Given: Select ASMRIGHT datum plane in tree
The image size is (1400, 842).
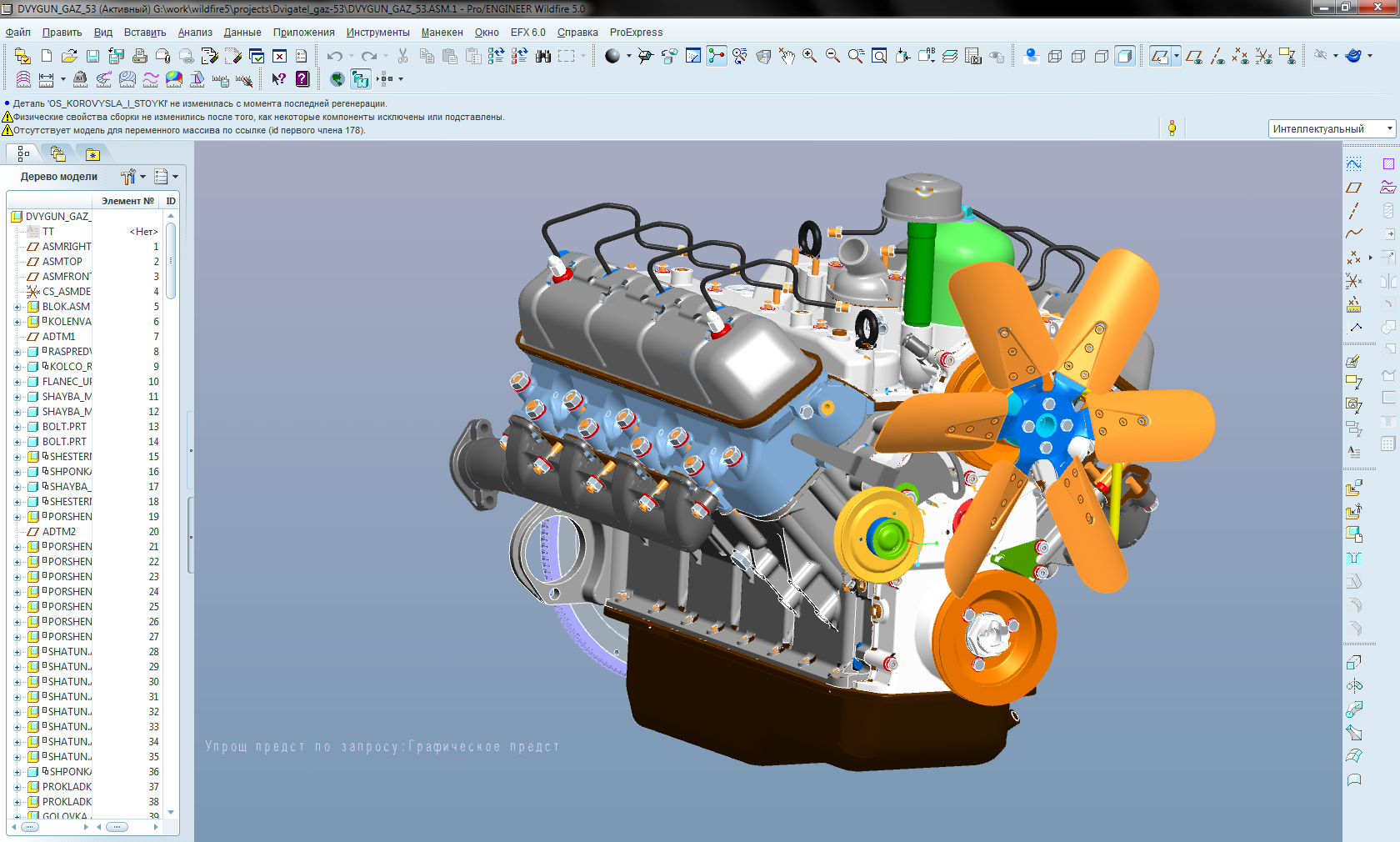Looking at the screenshot, I should click(67, 247).
